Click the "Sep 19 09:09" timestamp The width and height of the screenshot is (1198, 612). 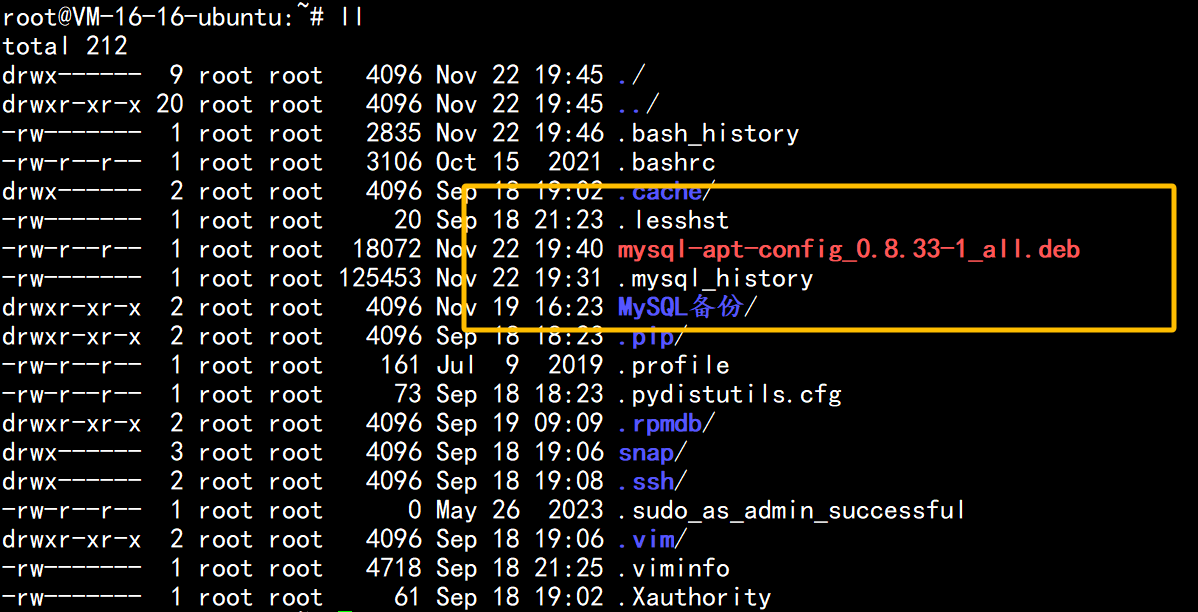520,423
